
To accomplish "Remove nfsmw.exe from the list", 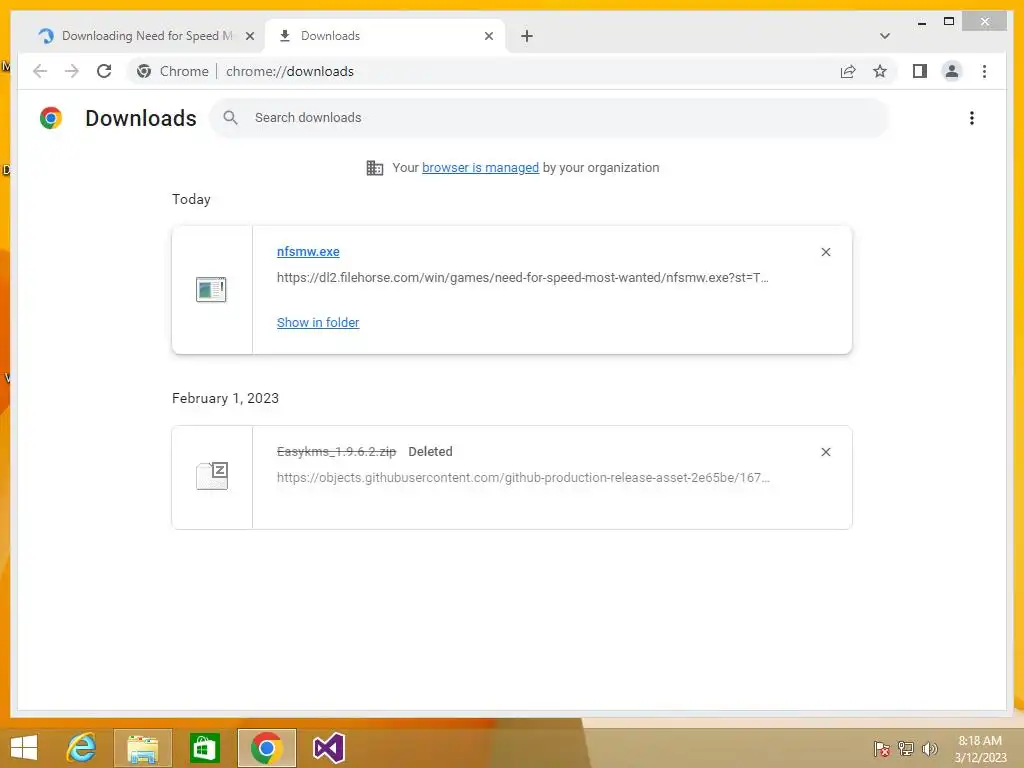I will [825, 252].
